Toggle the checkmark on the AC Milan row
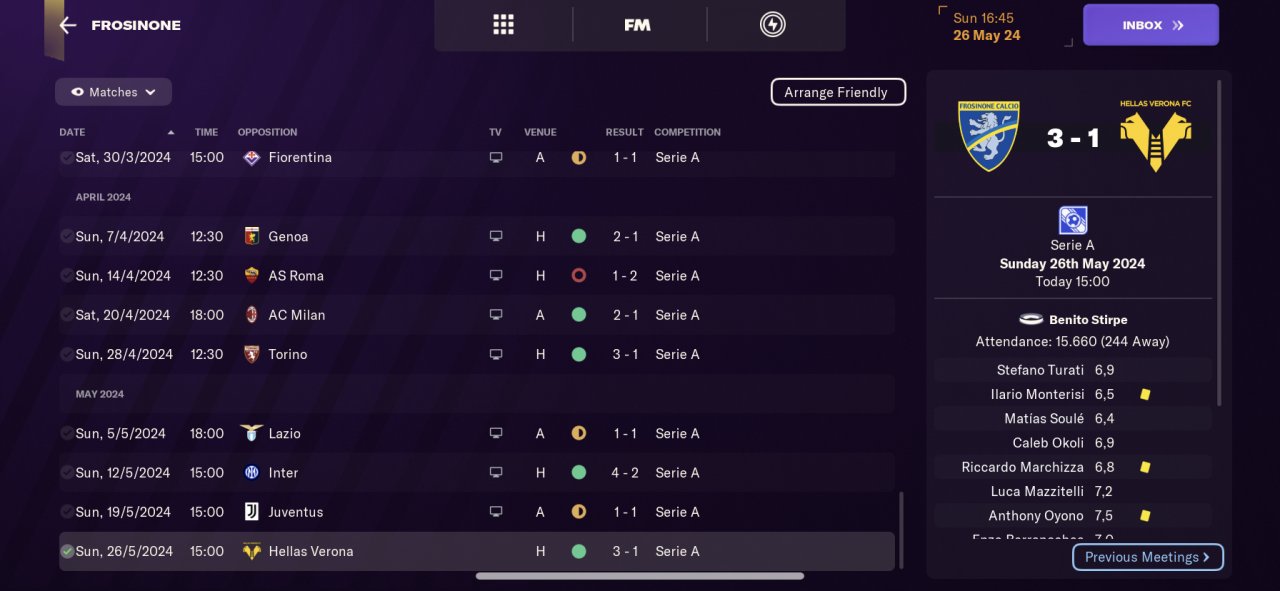This screenshot has width=1280, height=591. point(67,315)
